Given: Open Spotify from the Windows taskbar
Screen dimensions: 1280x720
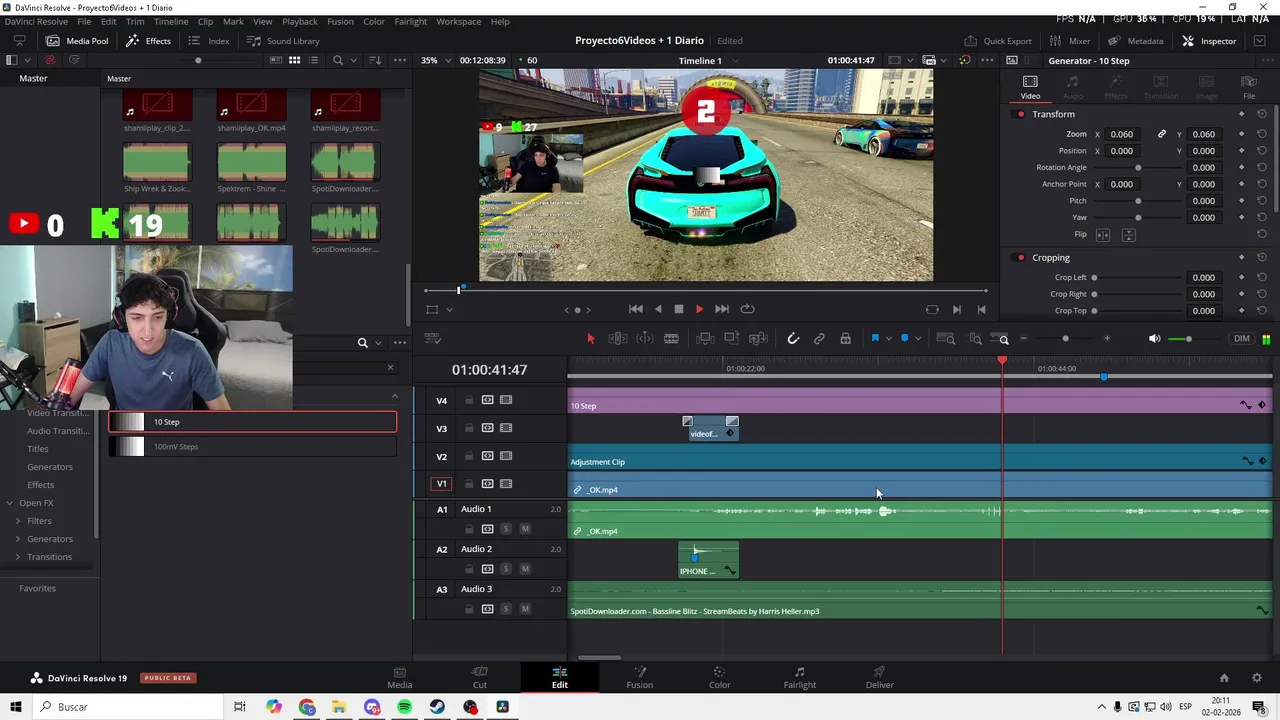Looking at the screenshot, I should coord(404,707).
